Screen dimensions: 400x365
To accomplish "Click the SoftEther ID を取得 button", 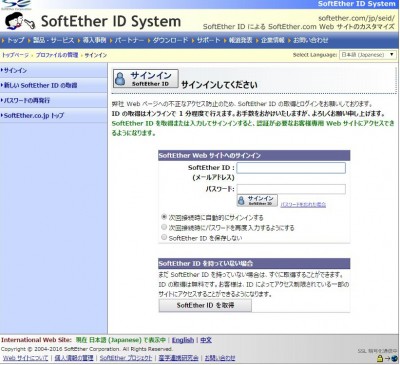I will pos(205,305).
